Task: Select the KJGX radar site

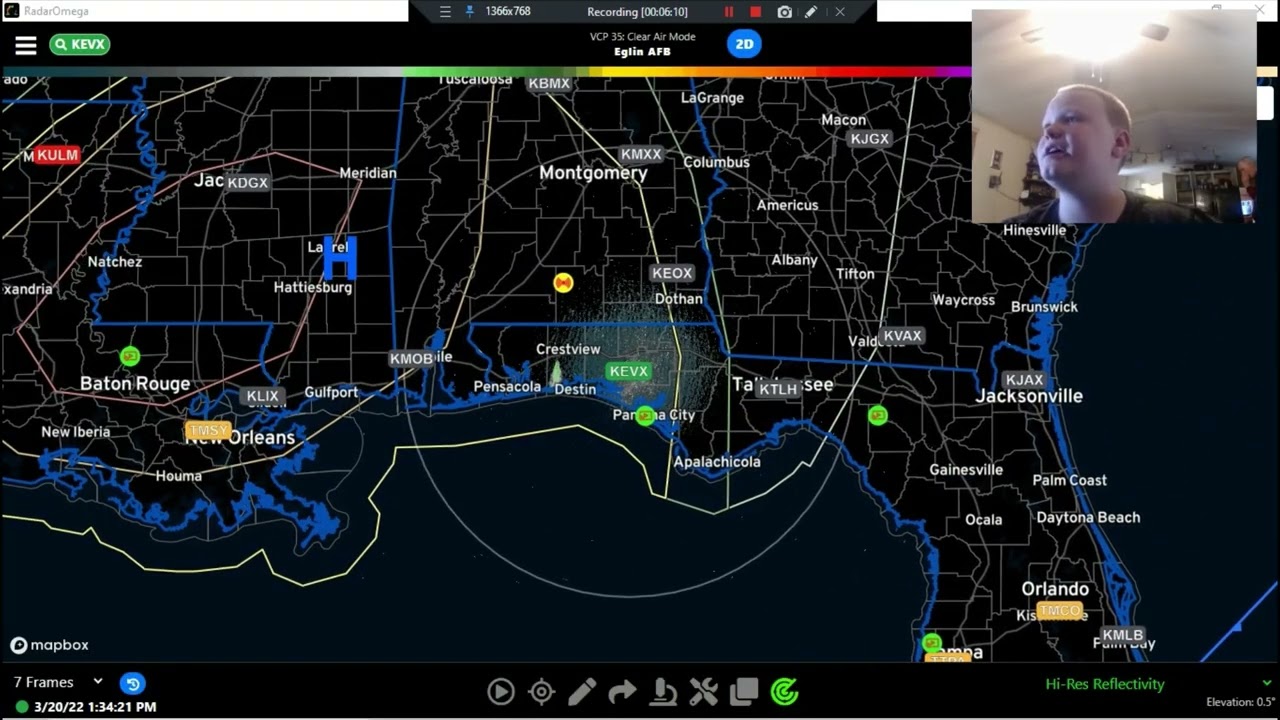Action: (x=869, y=139)
